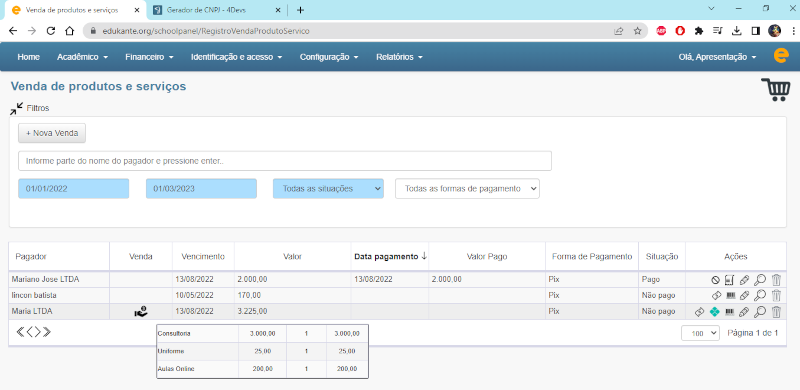Open the Todas as situações dropdown
This screenshot has width=800, height=390.
328,188
